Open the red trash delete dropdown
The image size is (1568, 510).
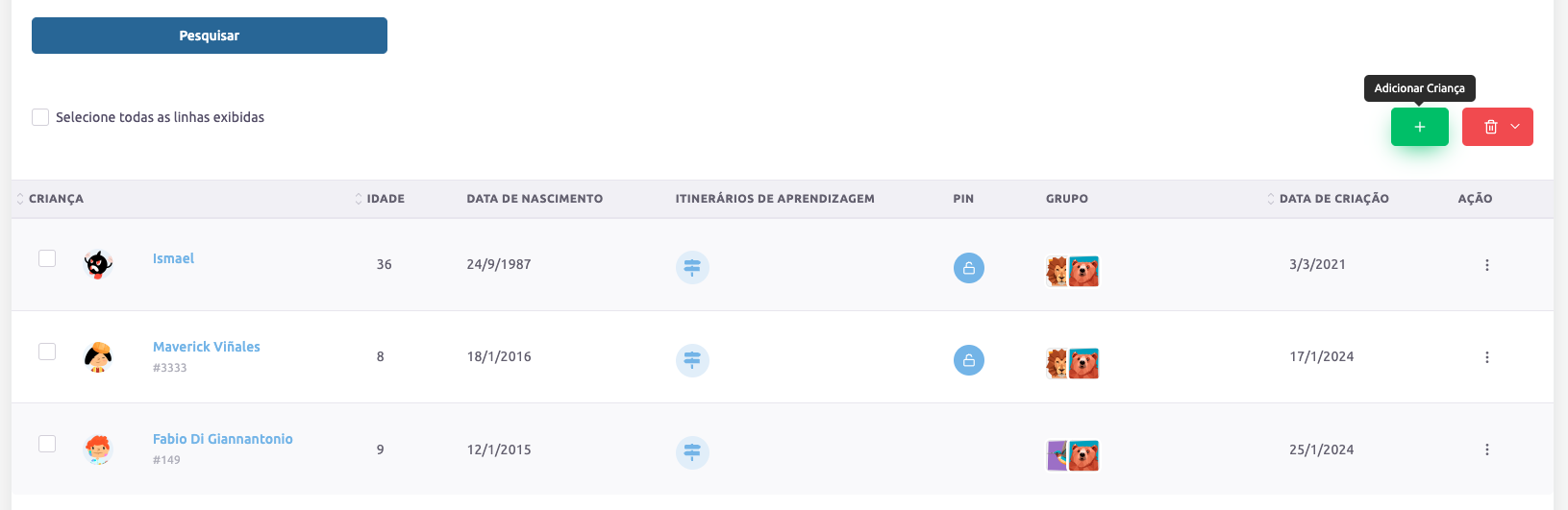pos(1497,127)
